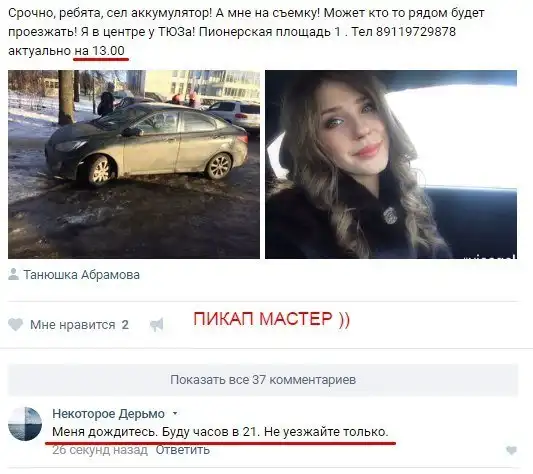Open the car photo thumbnail

[134, 164]
